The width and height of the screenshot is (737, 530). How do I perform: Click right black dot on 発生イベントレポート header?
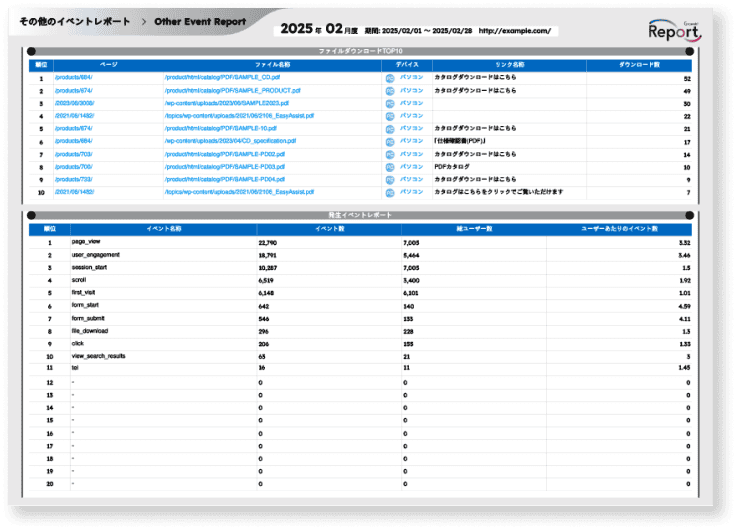pos(689,215)
